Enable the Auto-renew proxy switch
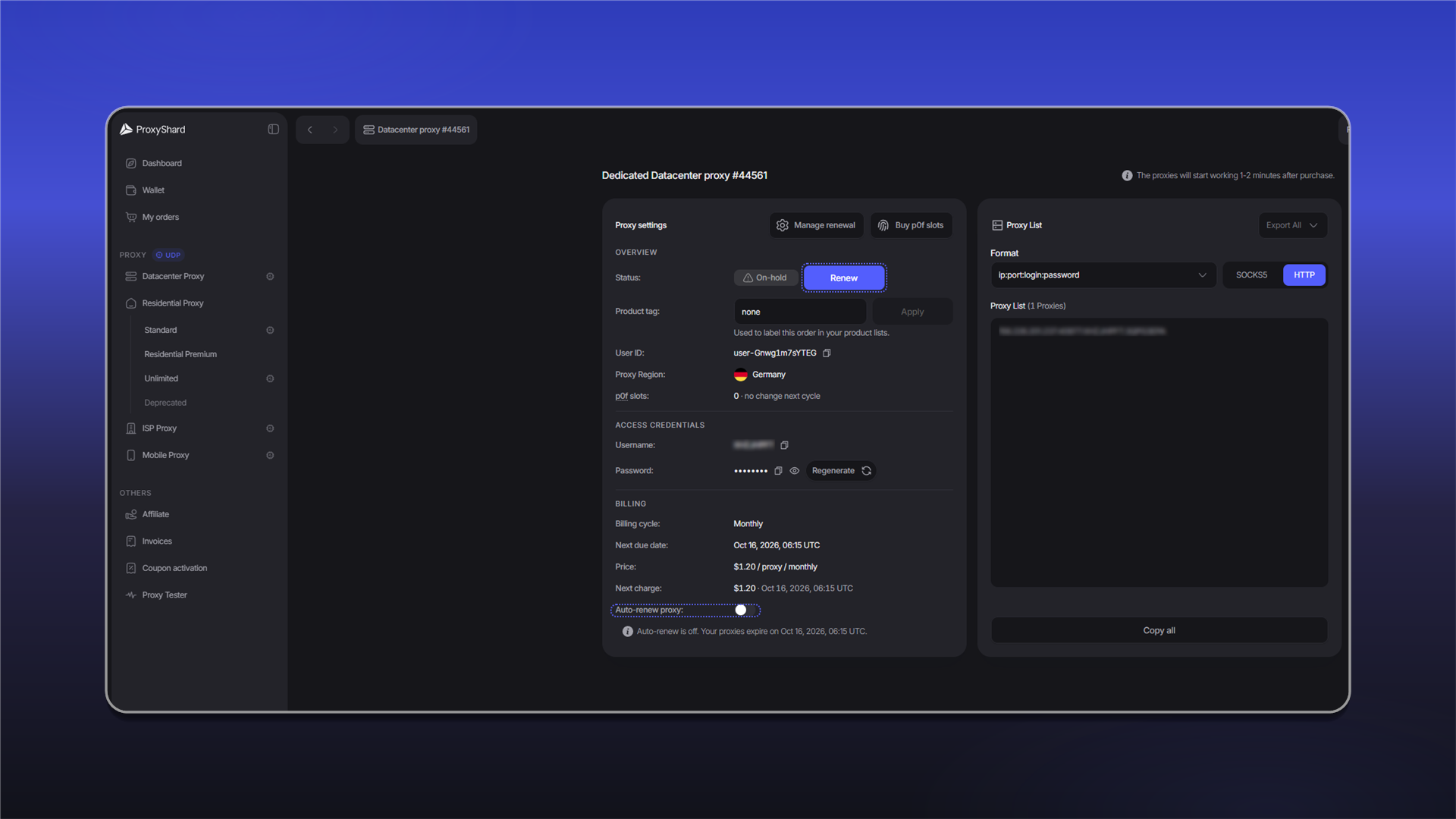 (745, 610)
